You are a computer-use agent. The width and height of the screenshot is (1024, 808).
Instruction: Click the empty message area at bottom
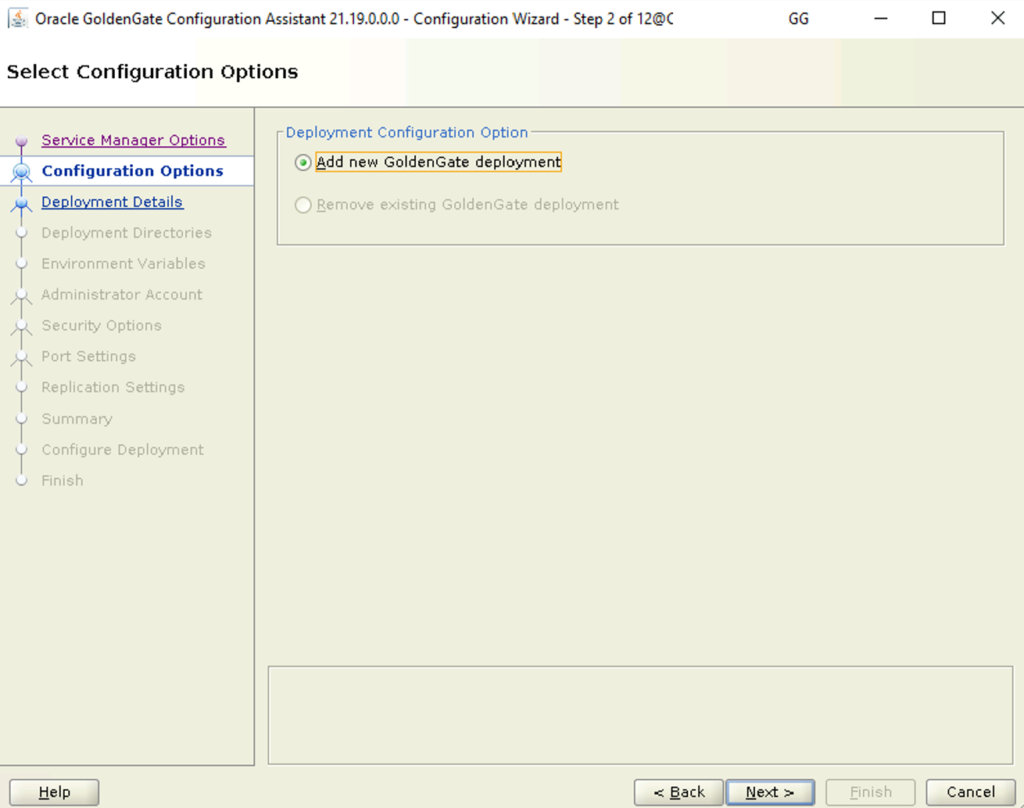pyautogui.click(x=640, y=715)
